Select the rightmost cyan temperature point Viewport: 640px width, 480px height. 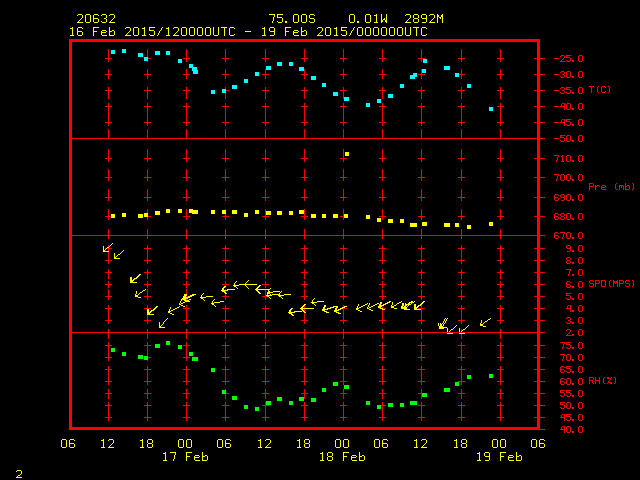tap(491, 109)
